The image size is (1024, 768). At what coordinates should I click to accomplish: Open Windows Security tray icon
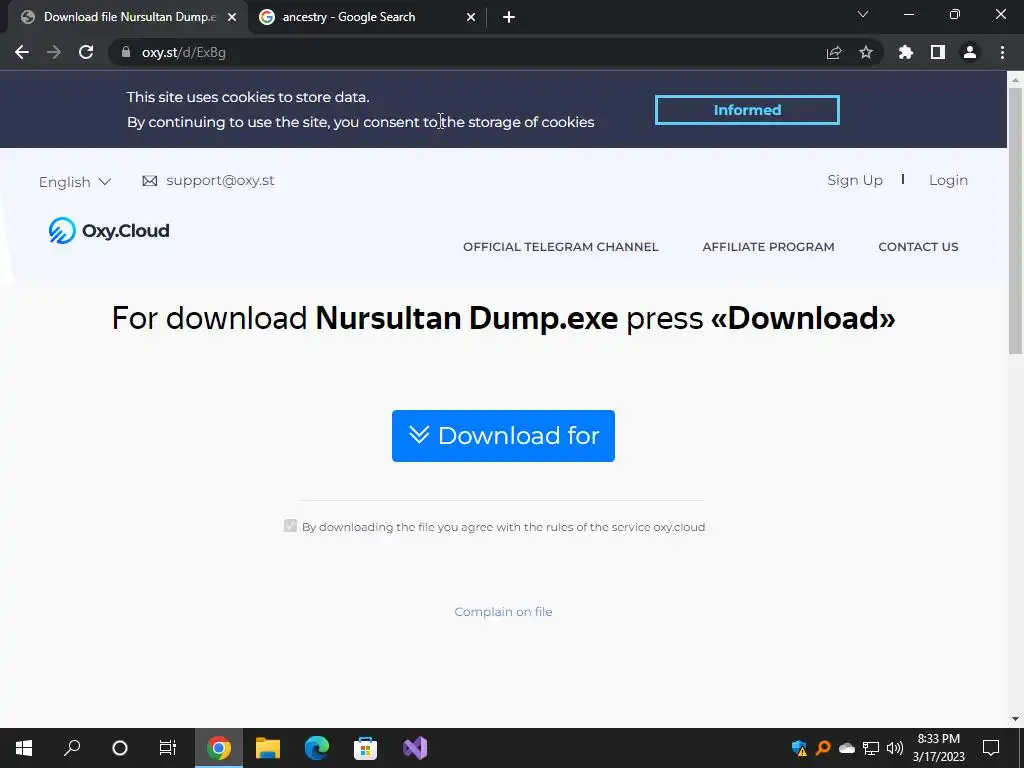799,748
